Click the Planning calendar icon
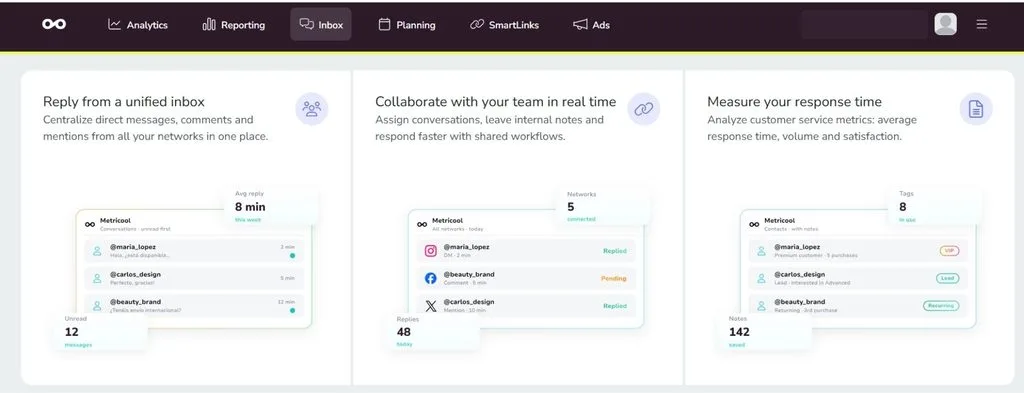The image size is (1024, 393). click(385, 24)
